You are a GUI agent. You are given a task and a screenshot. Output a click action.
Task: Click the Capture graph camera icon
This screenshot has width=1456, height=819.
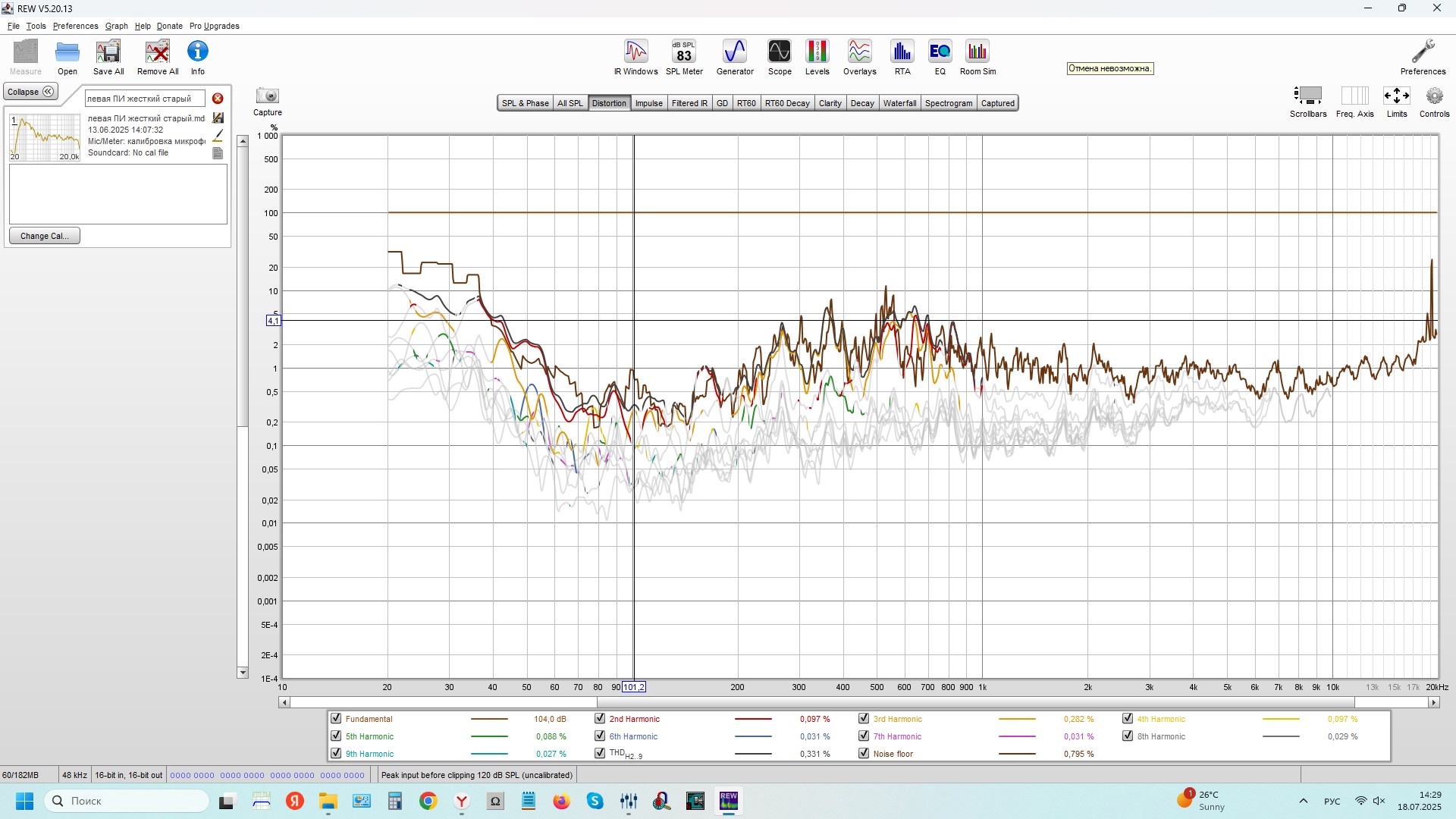(268, 96)
